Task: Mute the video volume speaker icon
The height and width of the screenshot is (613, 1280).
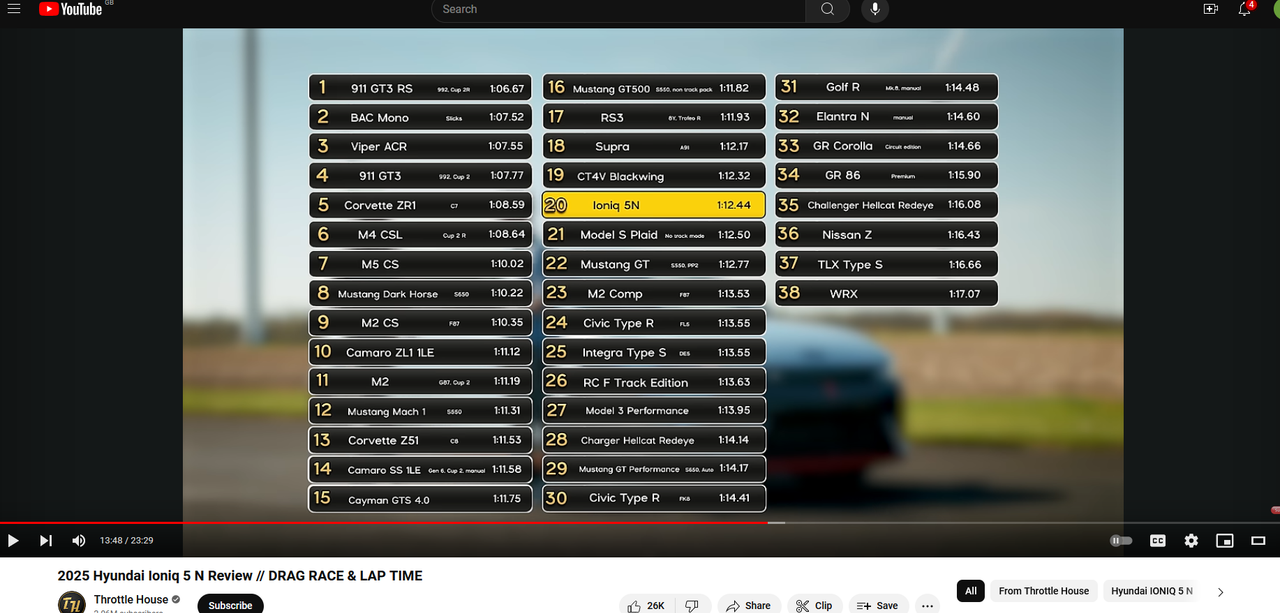Action: pyautogui.click(x=79, y=540)
